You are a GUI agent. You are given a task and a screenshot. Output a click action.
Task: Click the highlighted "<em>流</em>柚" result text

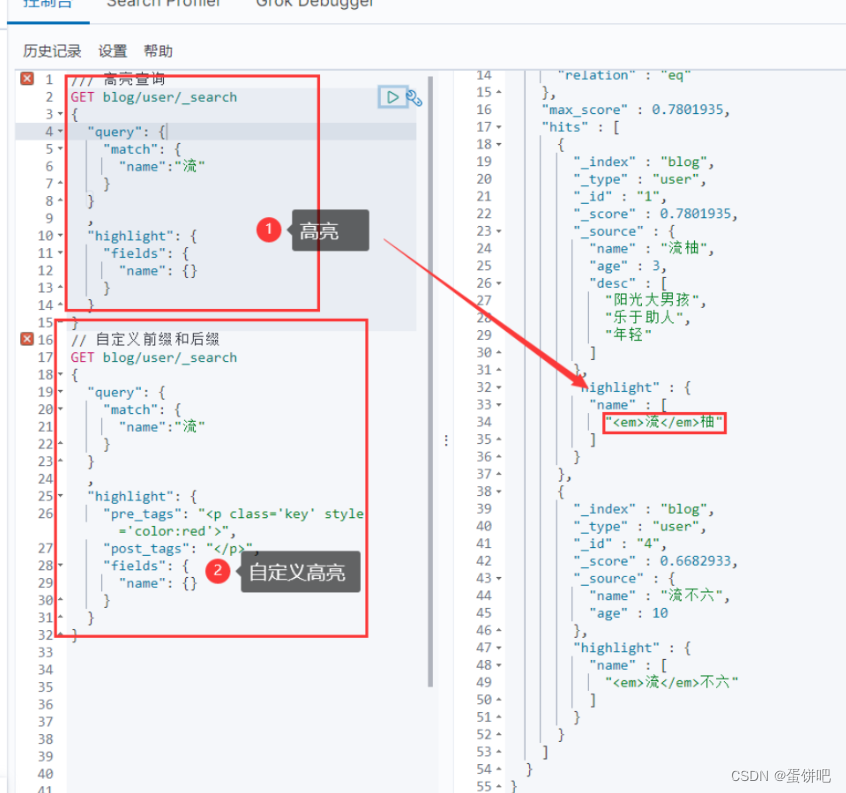[663, 423]
